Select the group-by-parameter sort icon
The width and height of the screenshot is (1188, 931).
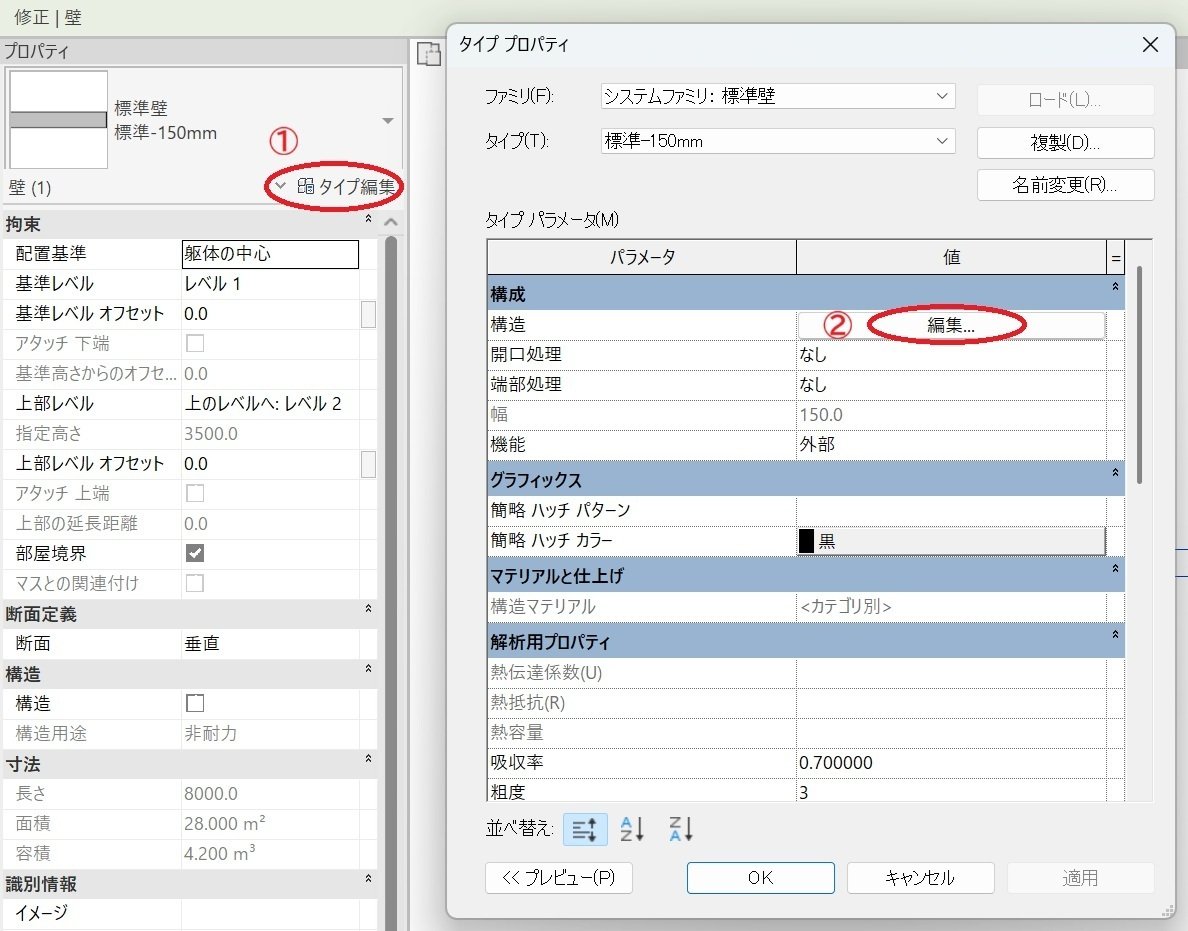pyautogui.click(x=585, y=829)
